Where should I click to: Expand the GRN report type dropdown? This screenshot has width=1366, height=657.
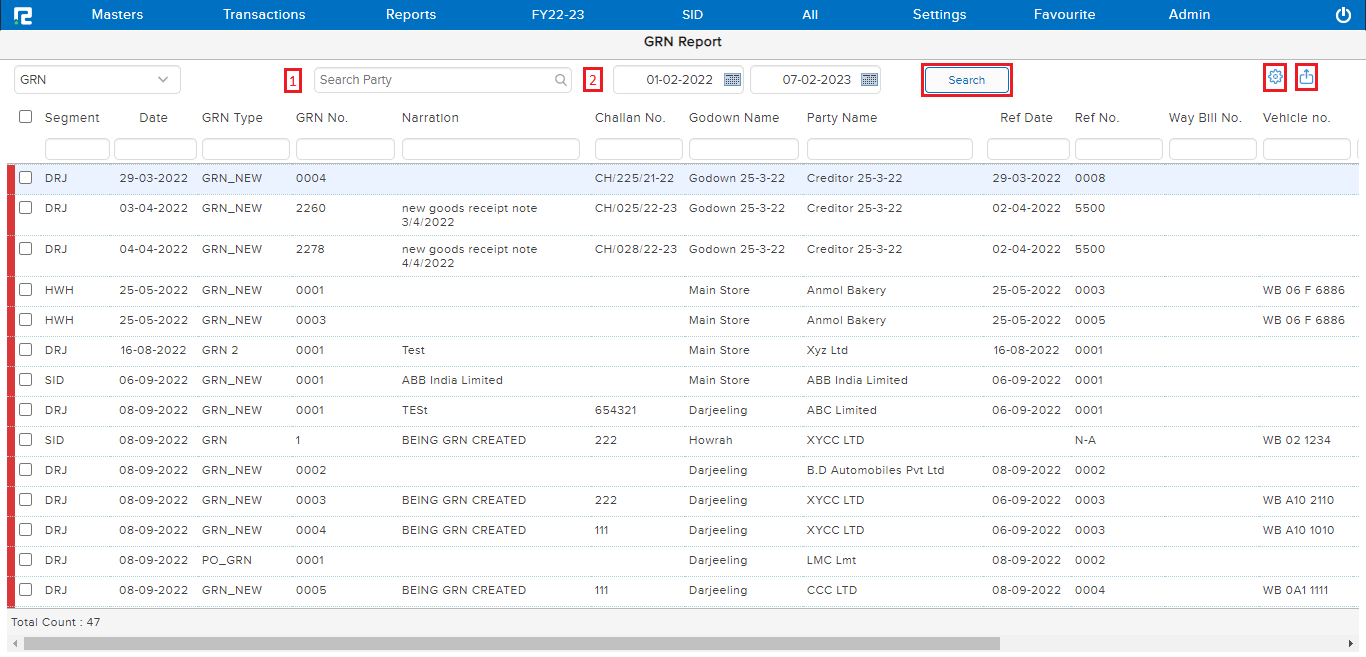(x=97, y=80)
